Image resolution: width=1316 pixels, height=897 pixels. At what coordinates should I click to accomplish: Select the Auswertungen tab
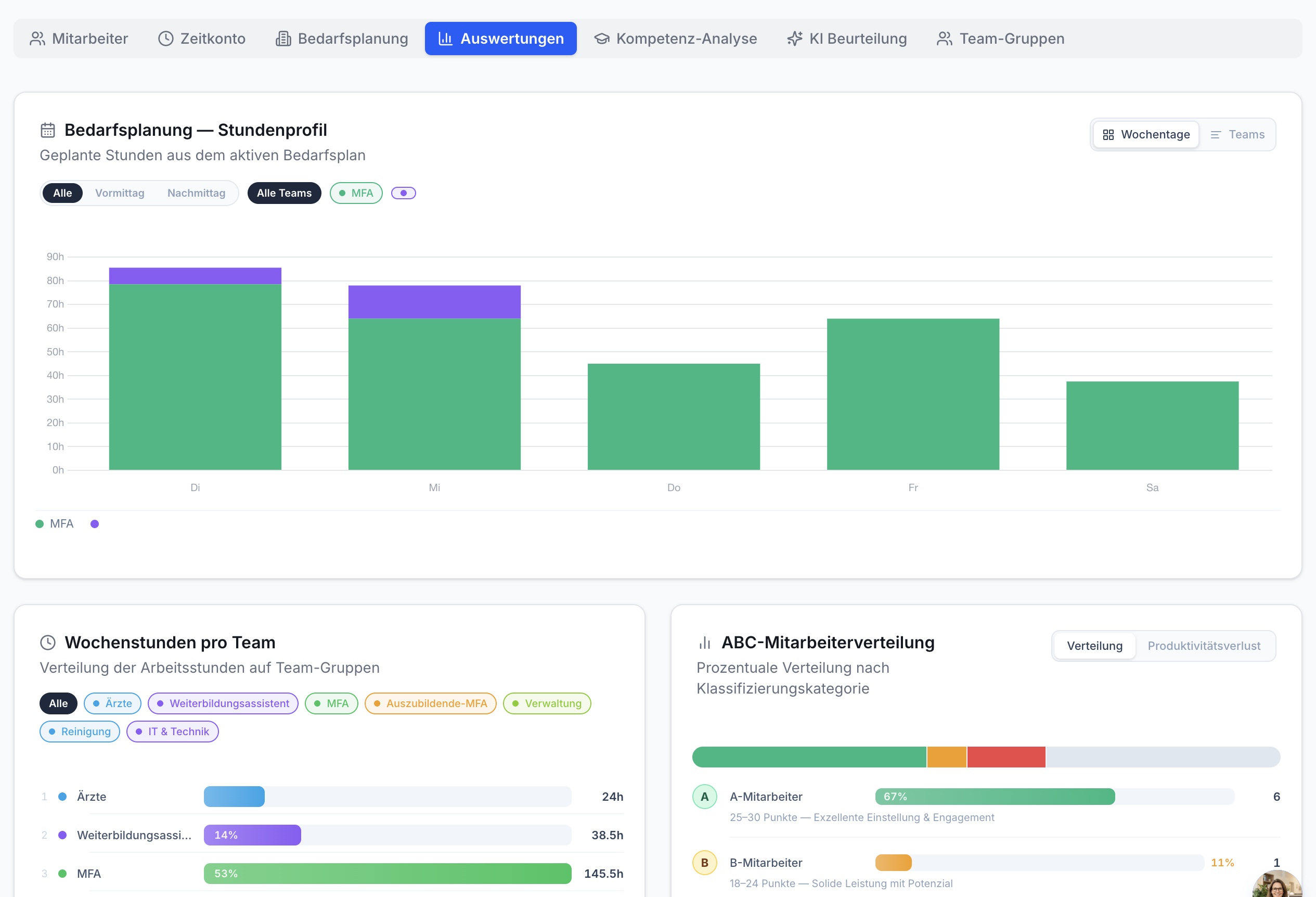pyautogui.click(x=500, y=39)
